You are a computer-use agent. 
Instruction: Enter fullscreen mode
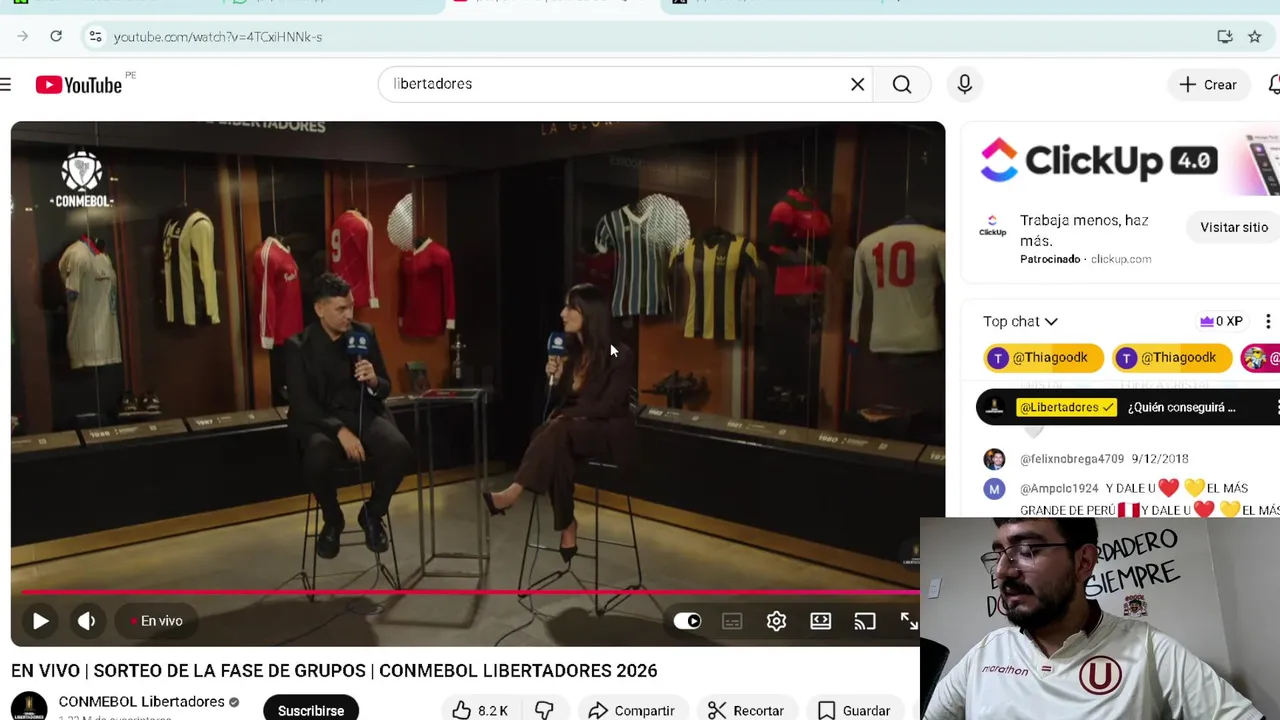pyautogui.click(x=908, y=621)
